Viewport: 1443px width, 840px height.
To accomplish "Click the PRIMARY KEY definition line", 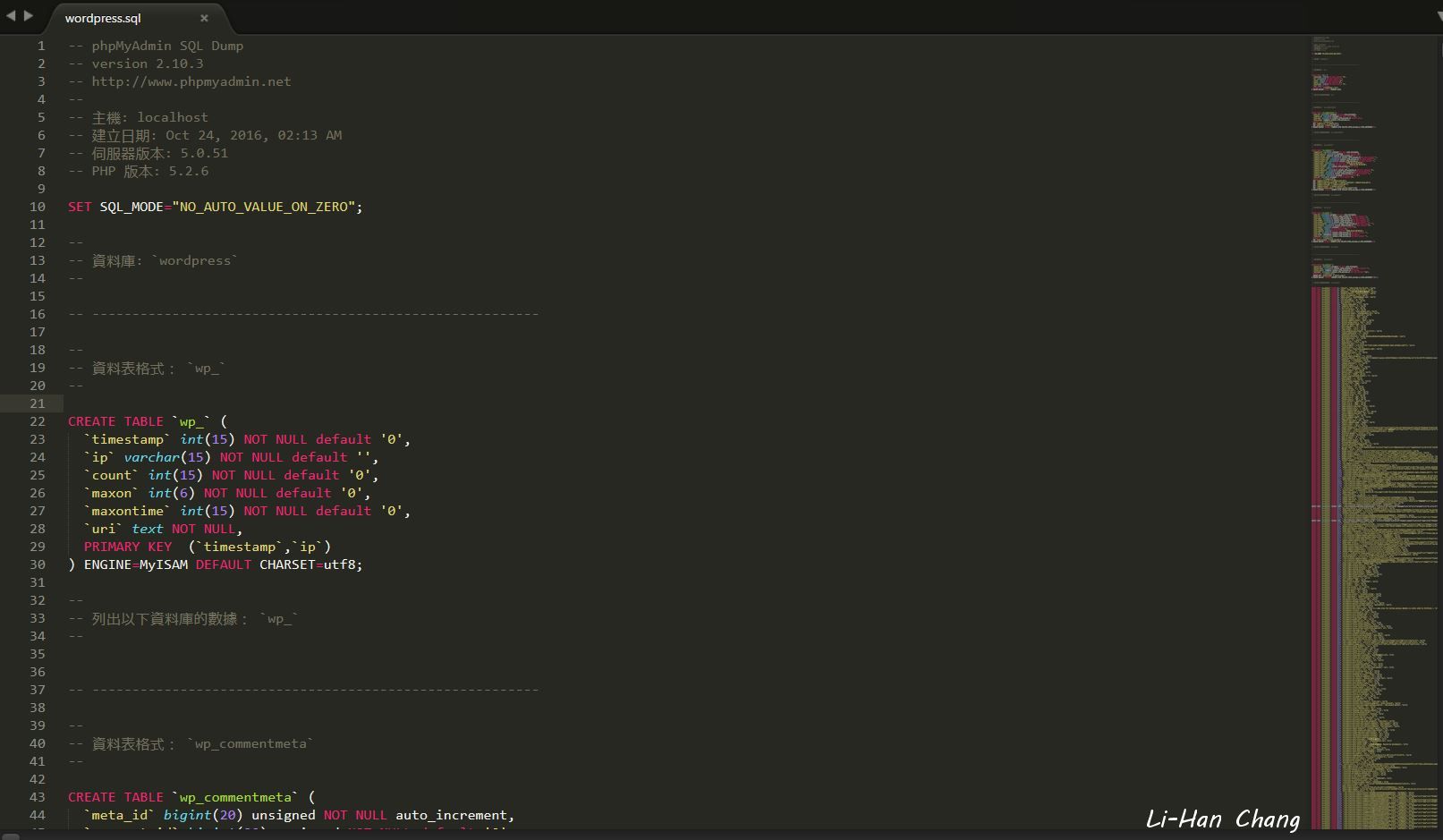I will [x=207, y=547].
